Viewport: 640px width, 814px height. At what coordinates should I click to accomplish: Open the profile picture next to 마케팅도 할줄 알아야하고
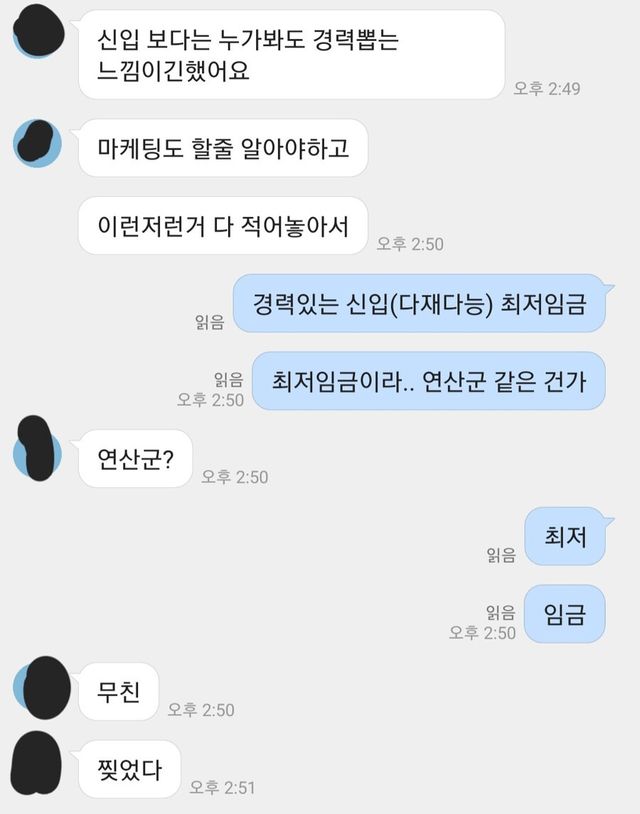point(37,143)
